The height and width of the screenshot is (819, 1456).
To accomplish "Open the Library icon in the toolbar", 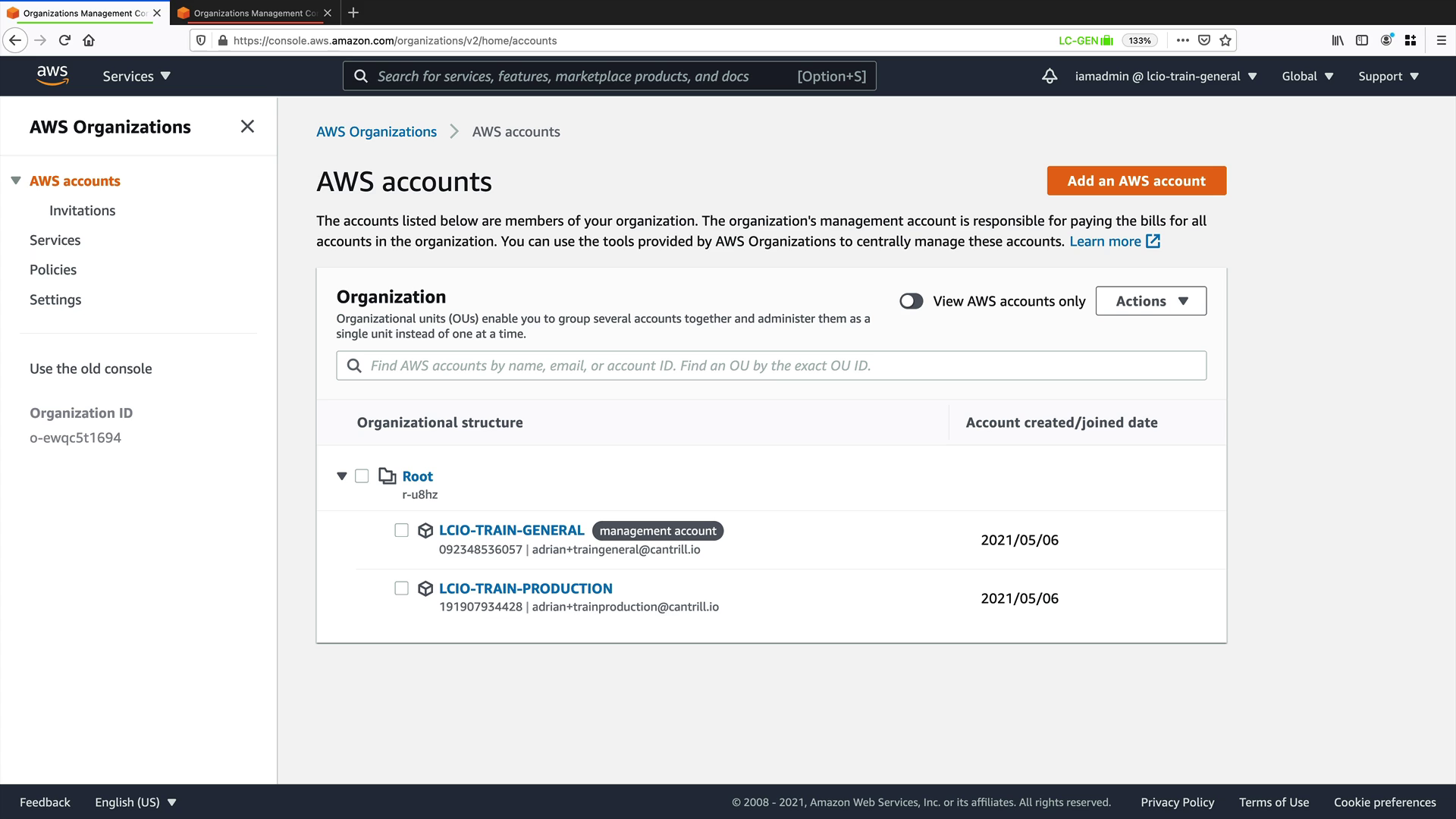I will click(1338, 40).
